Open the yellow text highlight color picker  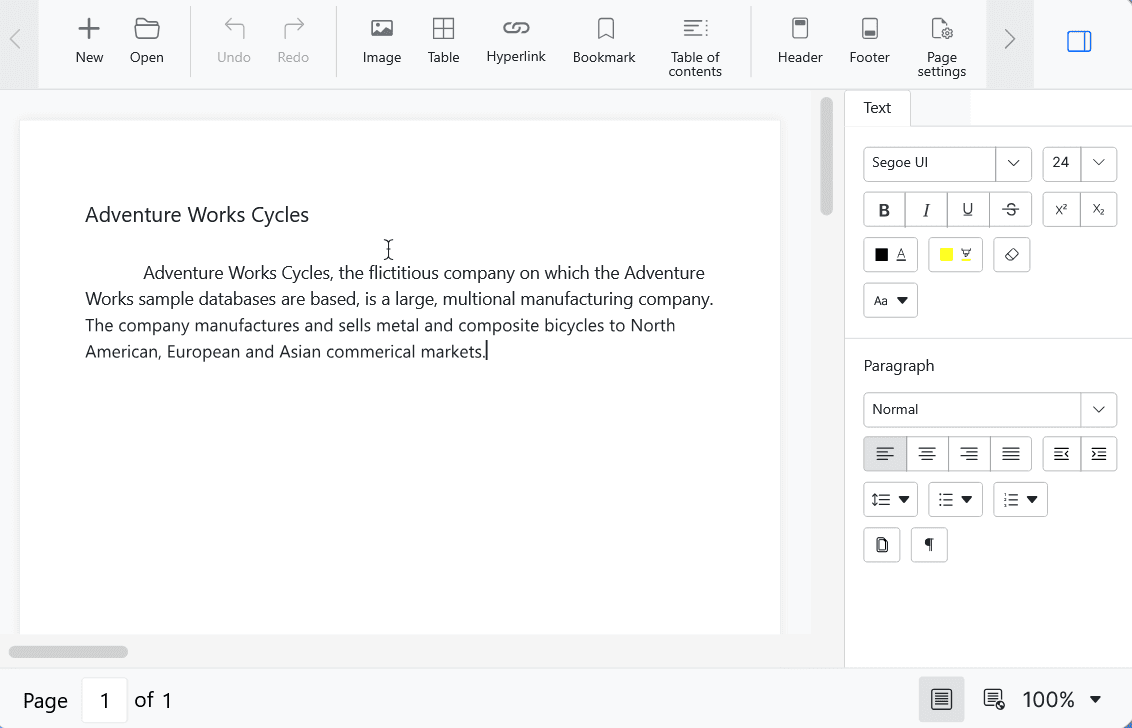coord(955,254)
